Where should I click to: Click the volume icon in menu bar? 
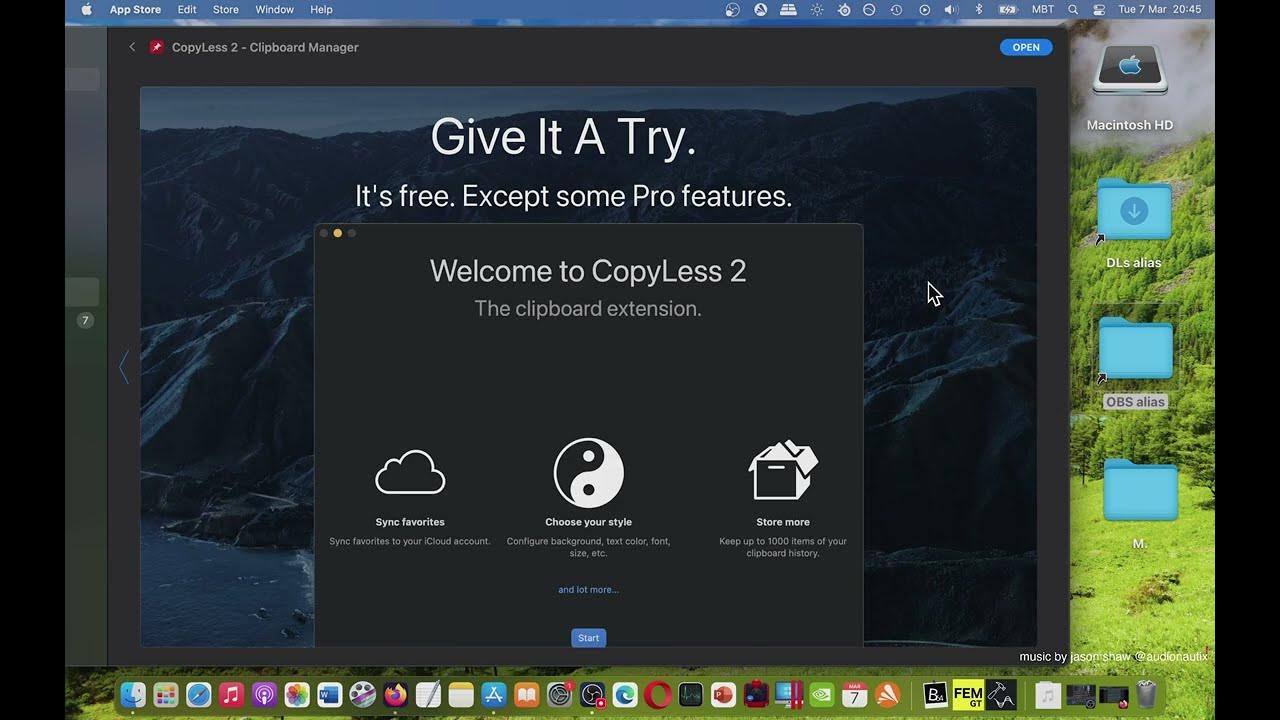coord(951,9)
